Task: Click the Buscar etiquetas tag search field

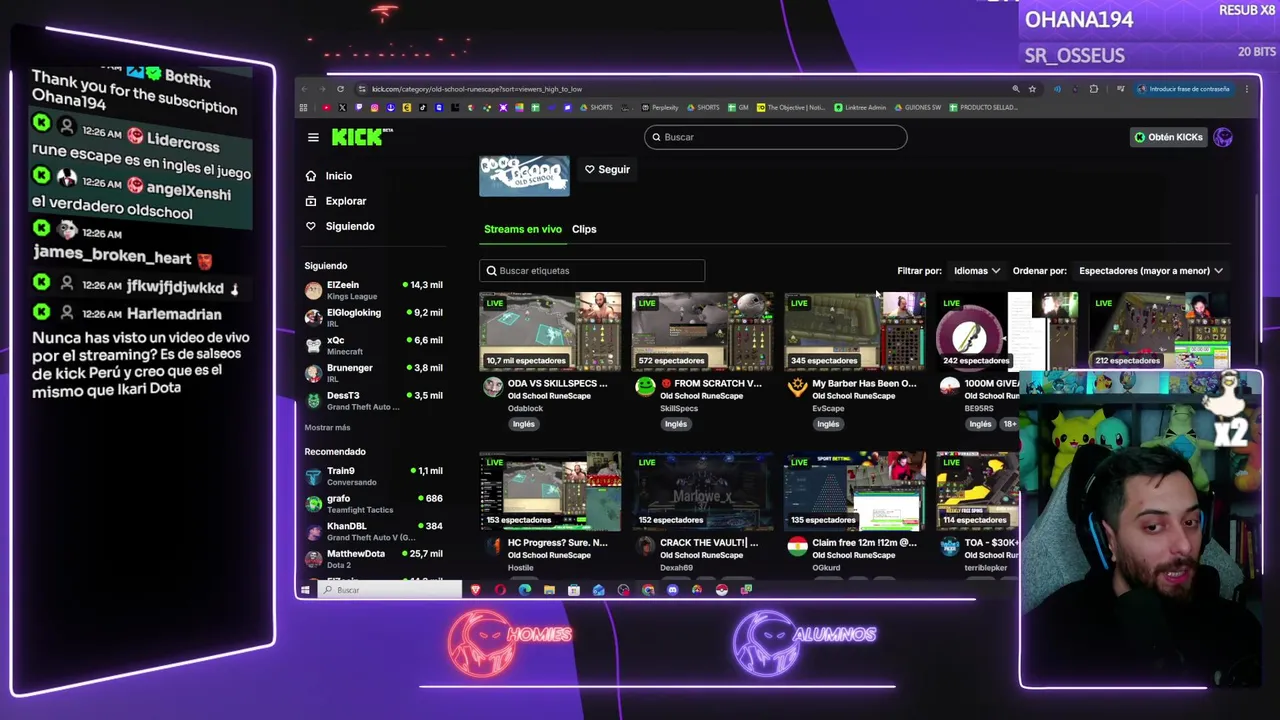Action: (592, 270)
